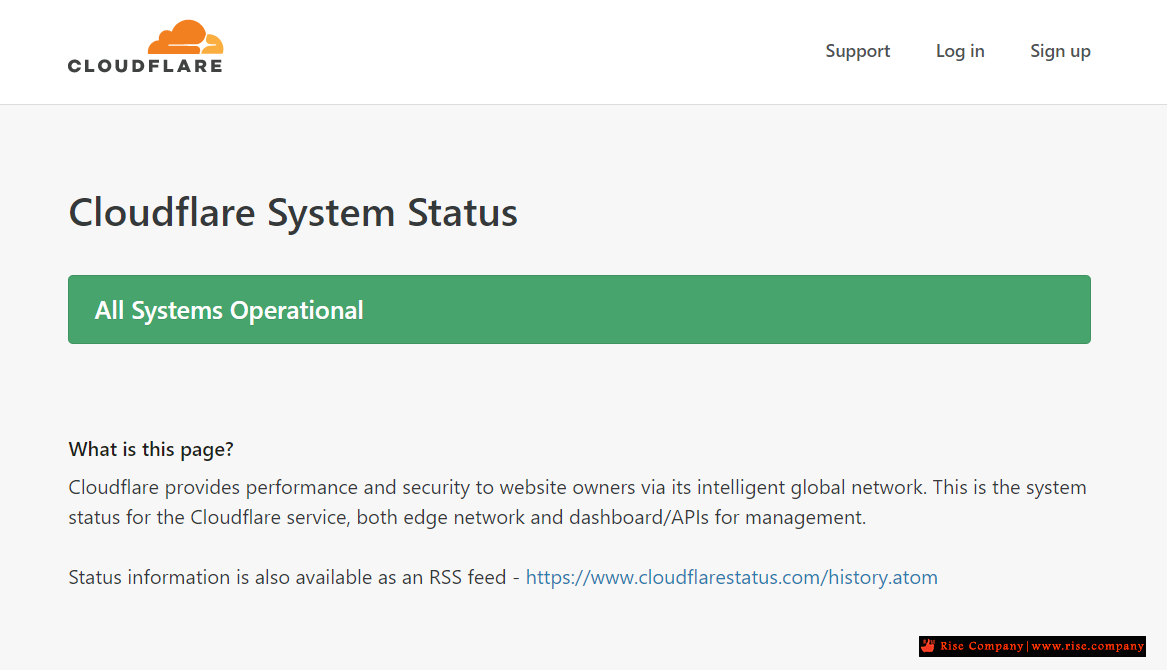Click the Cloudflare cloud logo

[145, 47]
